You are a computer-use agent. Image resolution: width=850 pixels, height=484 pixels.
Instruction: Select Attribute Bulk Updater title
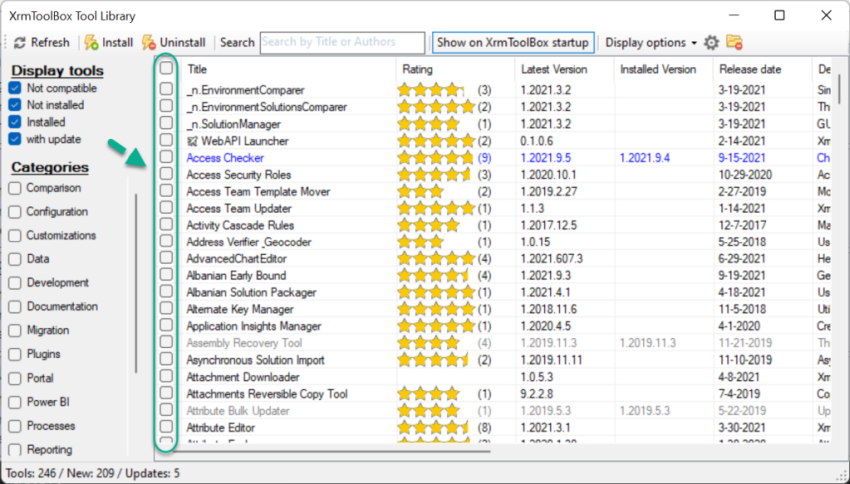click(x=238, y=410)
